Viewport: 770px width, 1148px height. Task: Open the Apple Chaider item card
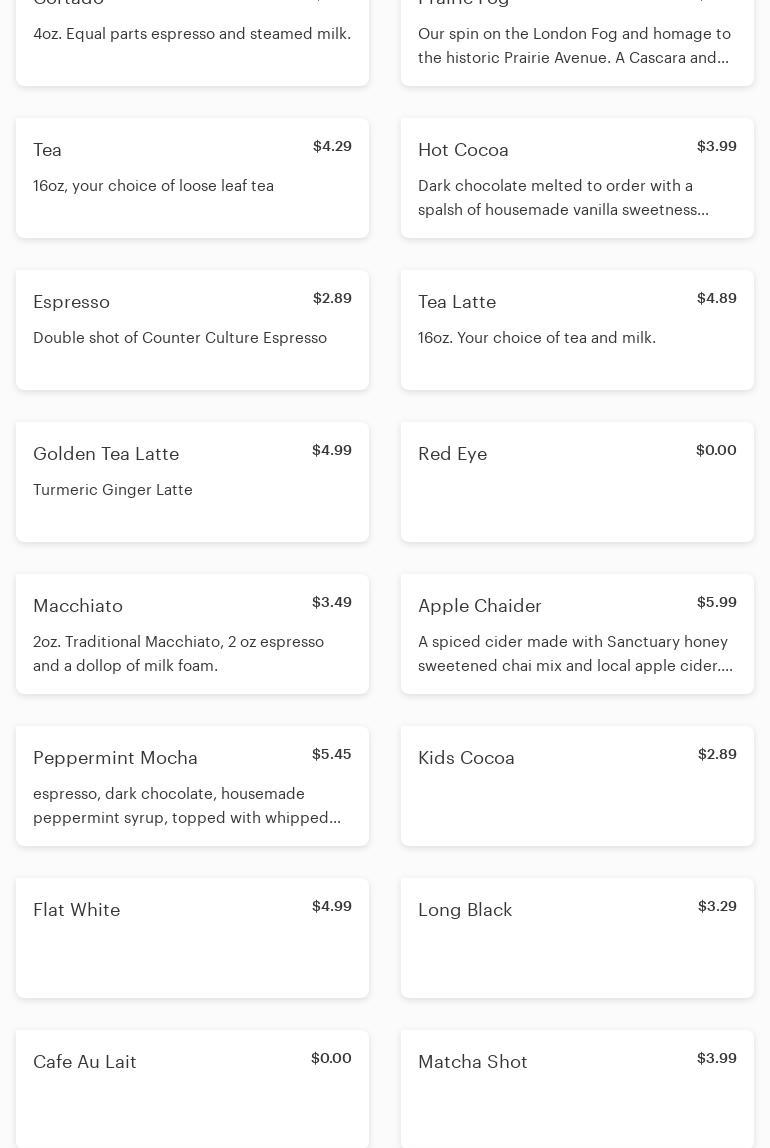click(x=577, y=634)
